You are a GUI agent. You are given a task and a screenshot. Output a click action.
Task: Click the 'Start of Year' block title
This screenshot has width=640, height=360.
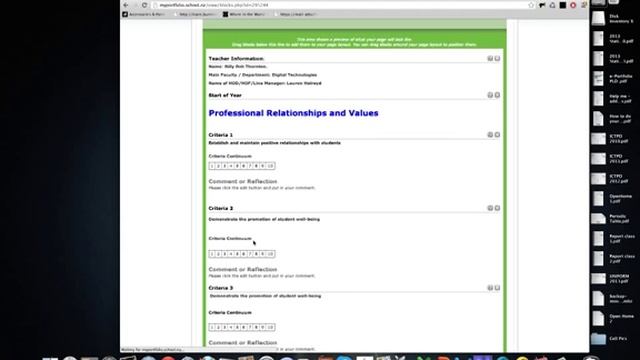225,95
